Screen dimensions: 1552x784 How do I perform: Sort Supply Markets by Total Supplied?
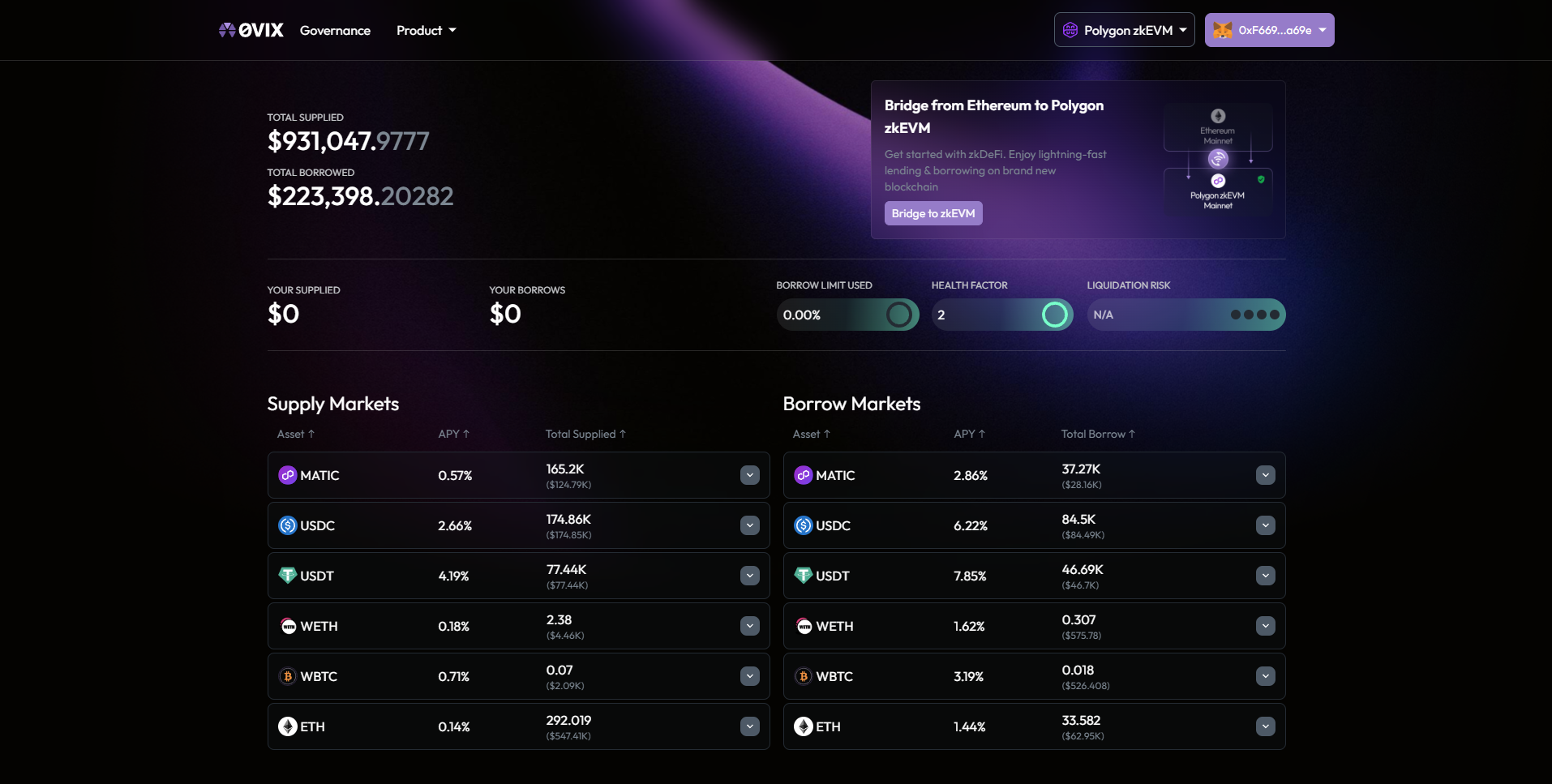pyautogui.click(x=585, y=434)
